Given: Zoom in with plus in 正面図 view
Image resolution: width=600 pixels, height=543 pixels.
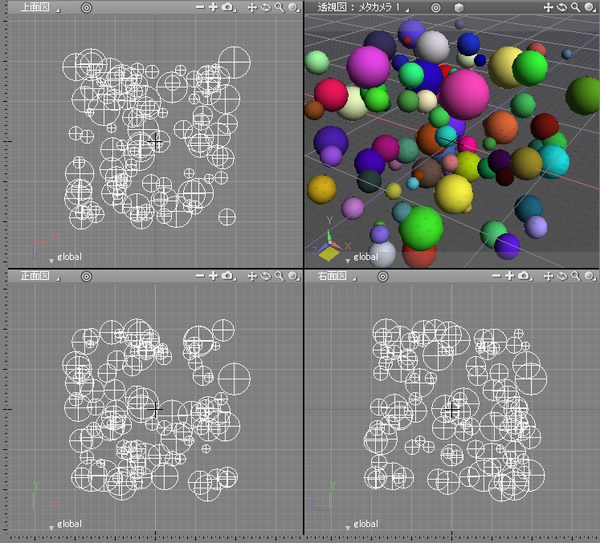Looking at the screenshot, I should click(x=213, y=276).
